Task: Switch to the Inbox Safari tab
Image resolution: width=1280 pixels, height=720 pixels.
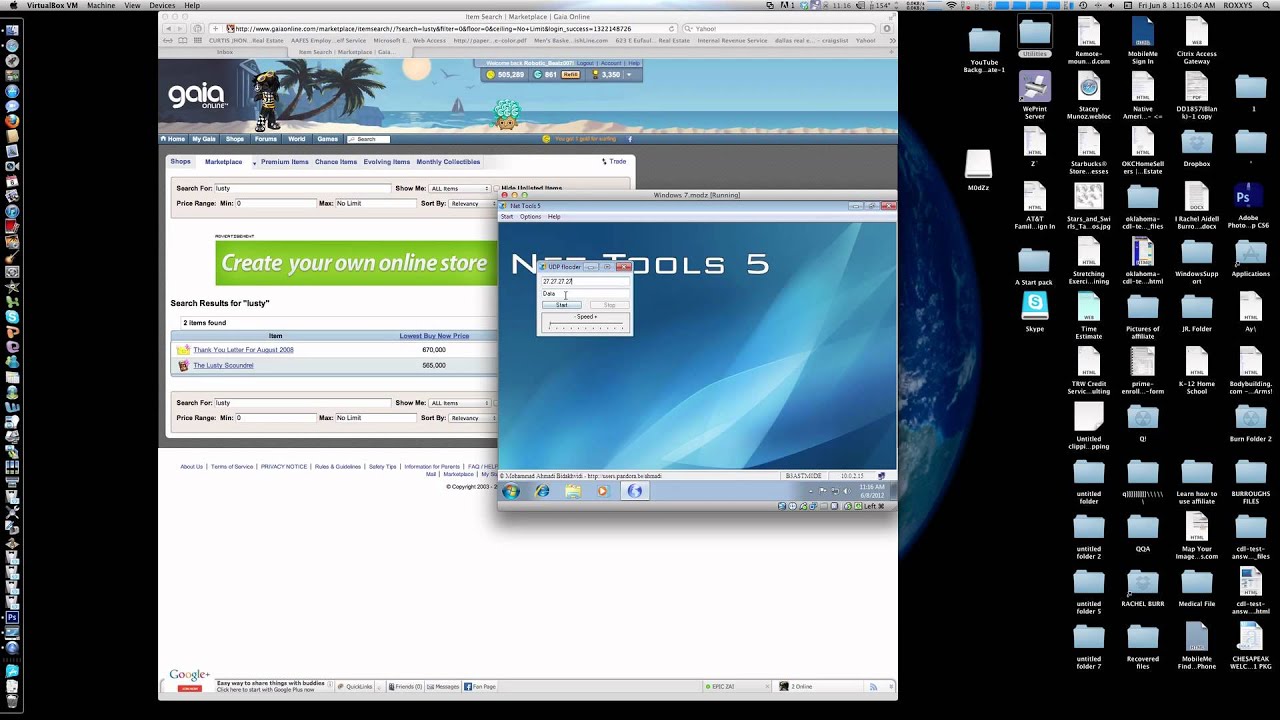Action: [224, 52]
